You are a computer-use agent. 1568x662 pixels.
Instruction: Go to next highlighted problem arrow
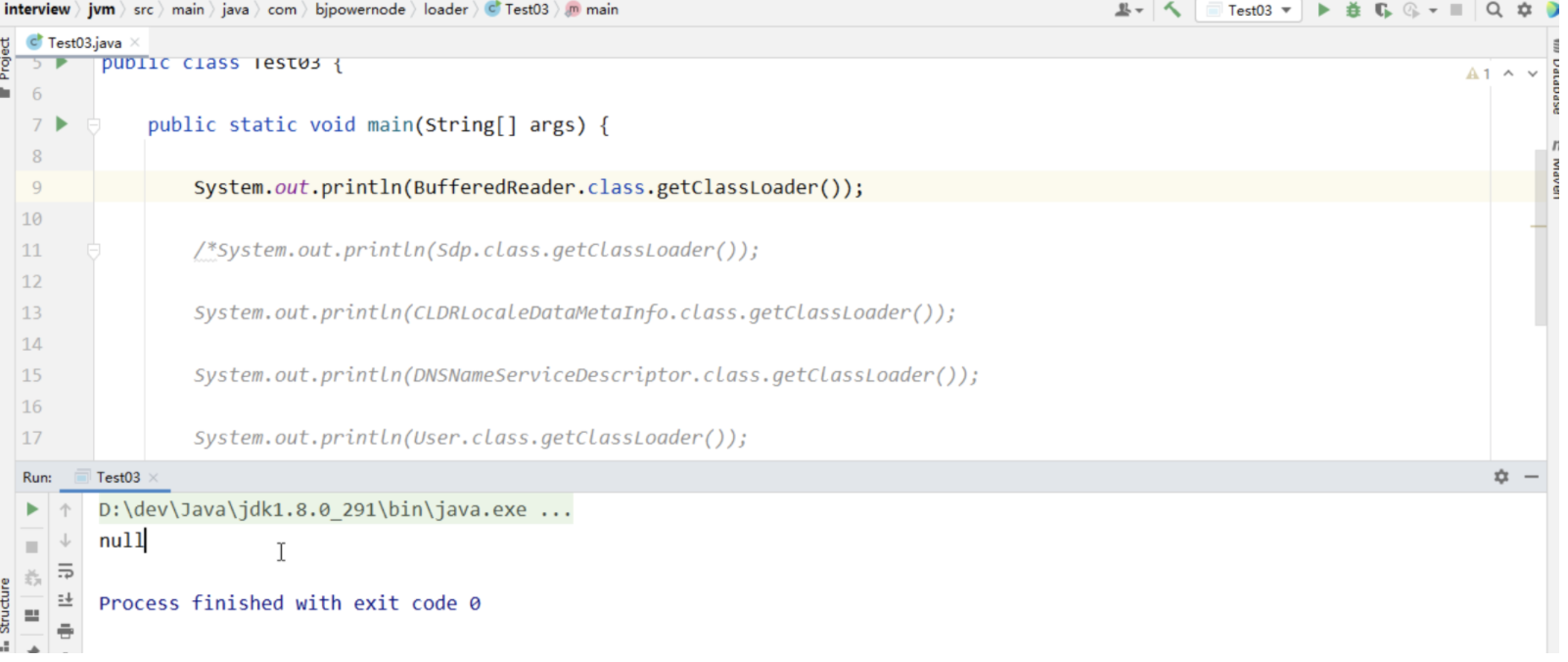(x=1532, y=74)
